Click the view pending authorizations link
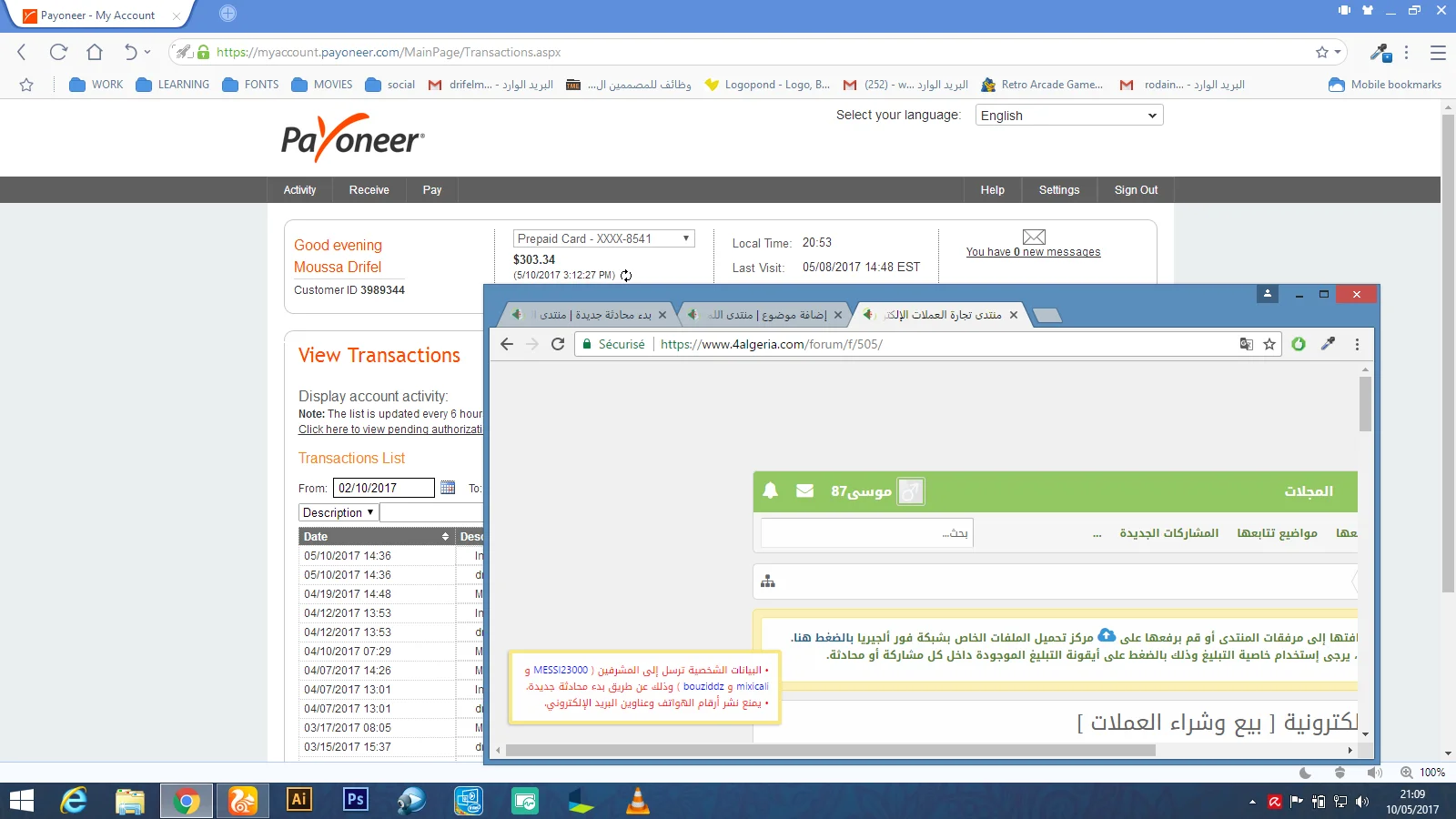Image resolution: width=1456 pixels, height=819 pixels. pyautogui.click(x=389, y=430)
